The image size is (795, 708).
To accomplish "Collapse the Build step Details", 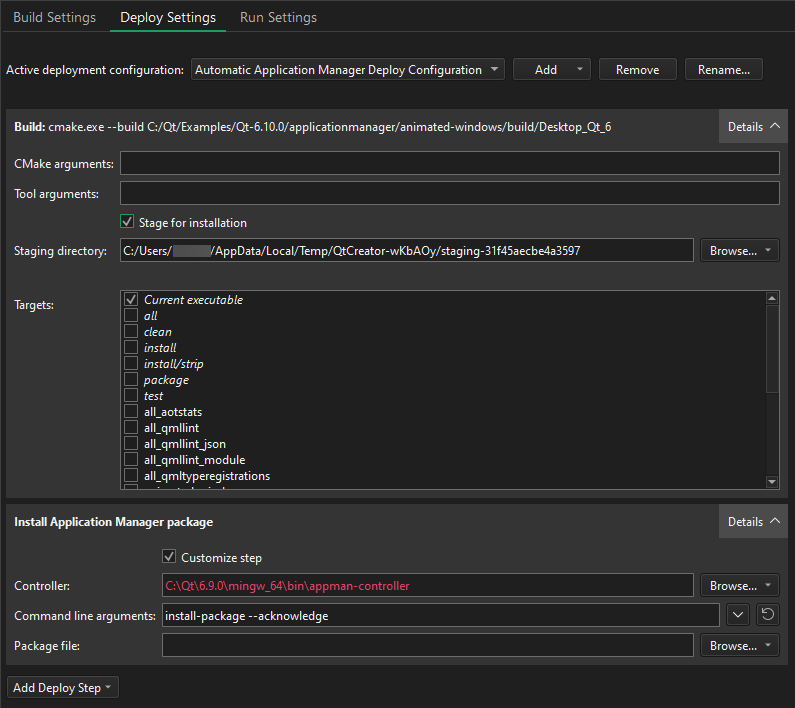I will 753,127.
